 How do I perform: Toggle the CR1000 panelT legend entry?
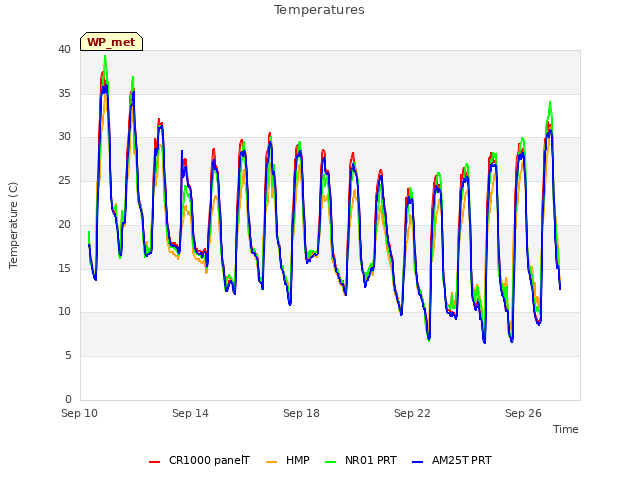tap(200, 460)
